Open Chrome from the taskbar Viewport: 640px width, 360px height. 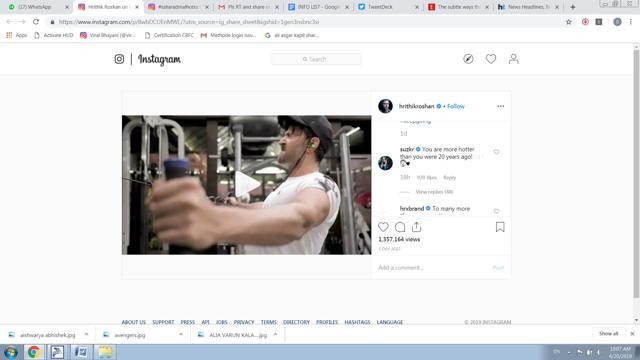(34, 352)
